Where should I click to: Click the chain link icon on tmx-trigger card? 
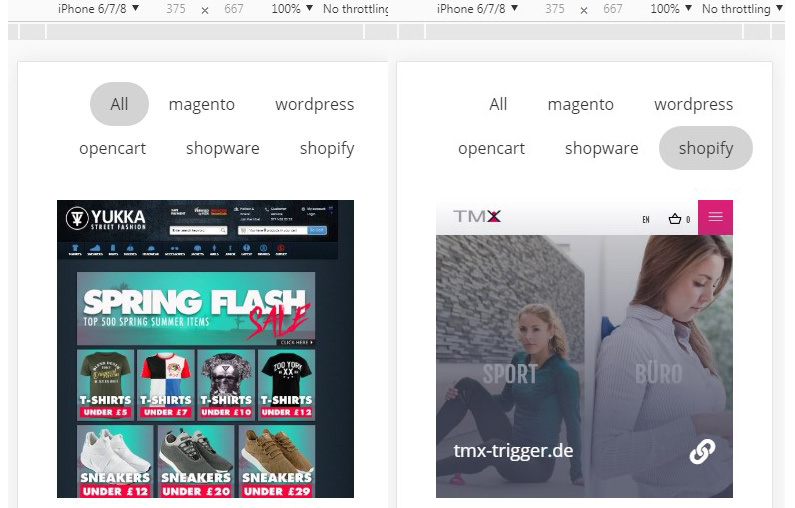(702, 451)
